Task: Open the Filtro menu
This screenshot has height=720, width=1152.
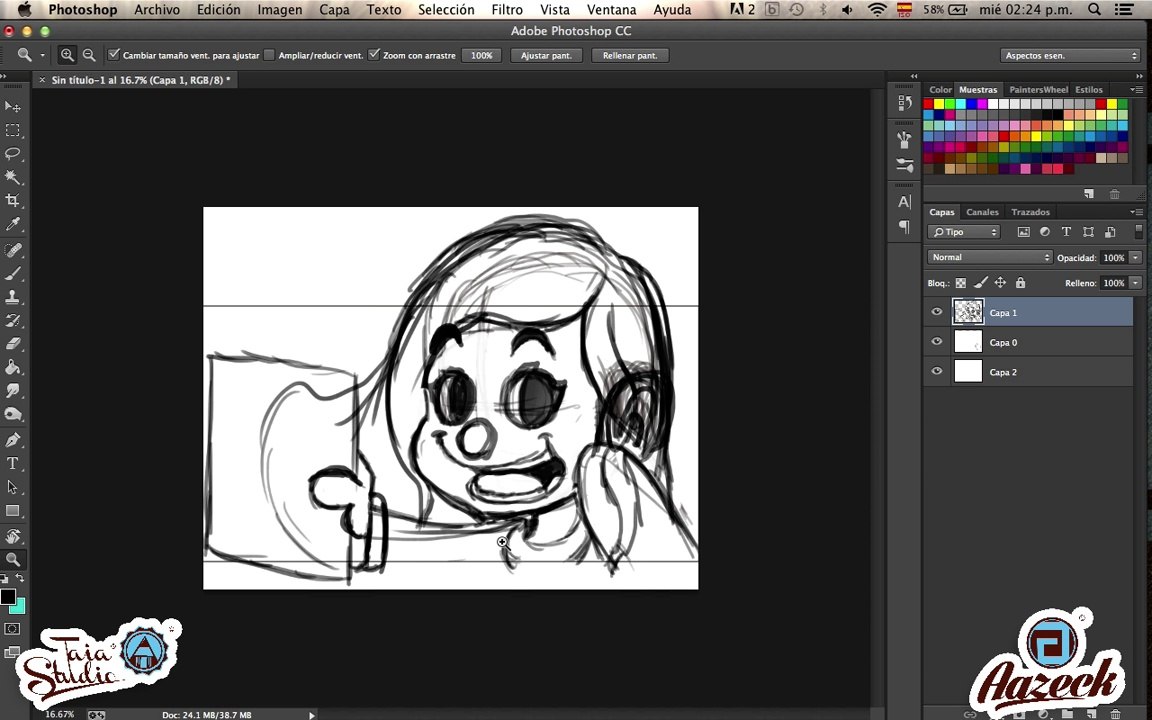Action: [x=507, y=10]
